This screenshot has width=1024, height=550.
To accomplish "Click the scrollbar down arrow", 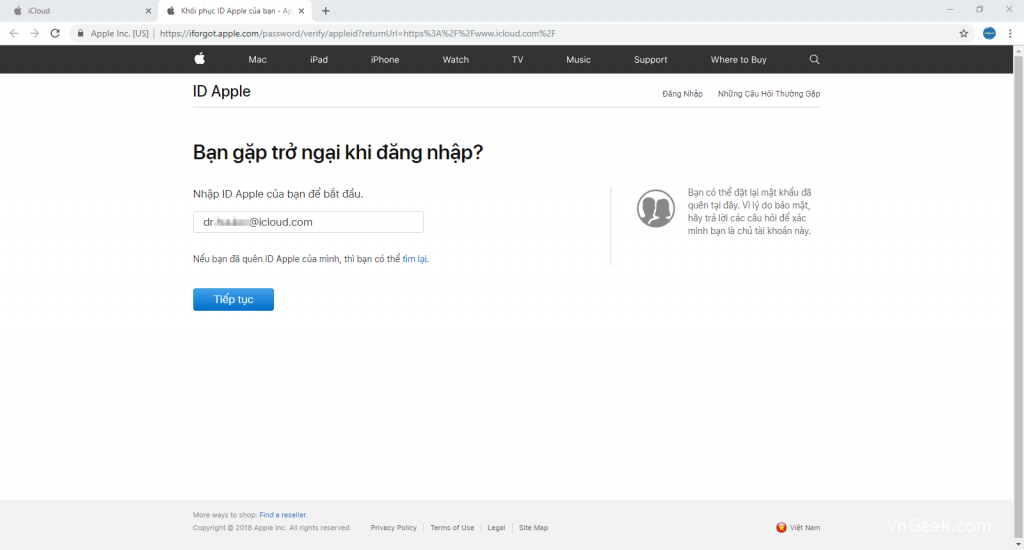I will pyautogui.click(x=1018, y=543).
